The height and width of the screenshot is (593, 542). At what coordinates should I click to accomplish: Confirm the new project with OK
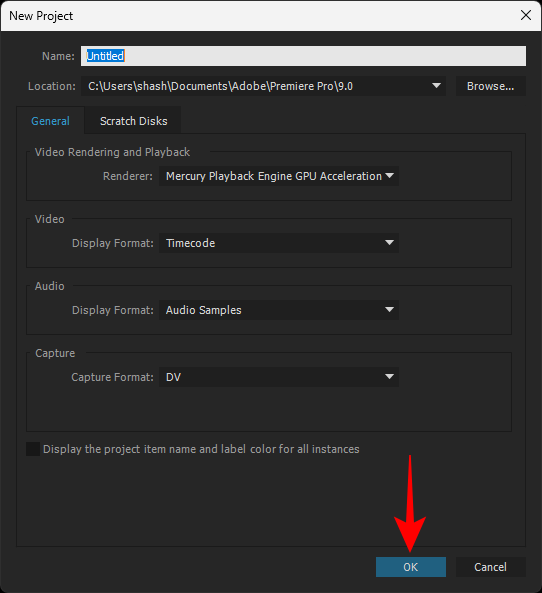(x=411, y=567)
